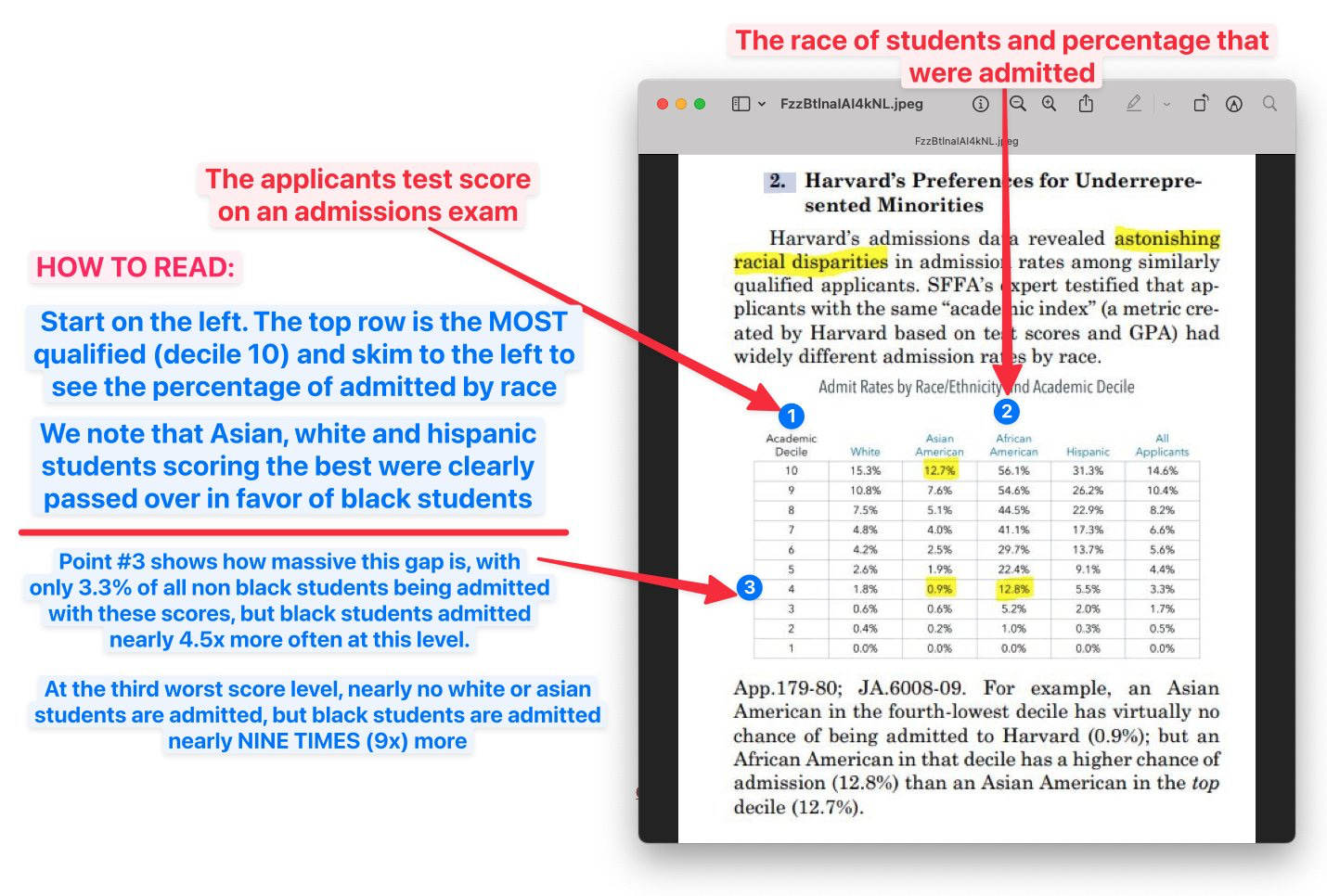The width and height of the screenshot is (1327, 896).
Task: Click the table cell "10.8%"
Action: tap(865, 491)
